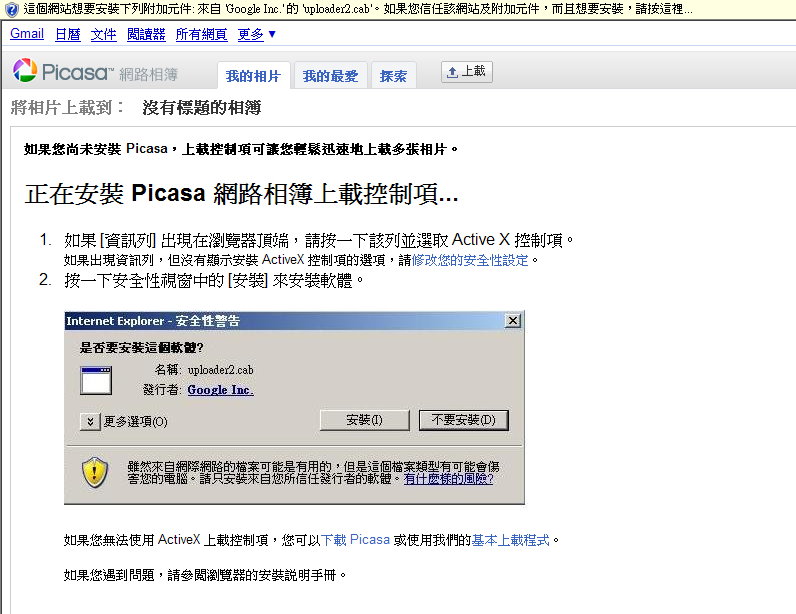Open the 閱讀器 reader link
Screen dimensions: 796x614
(146, 34)
